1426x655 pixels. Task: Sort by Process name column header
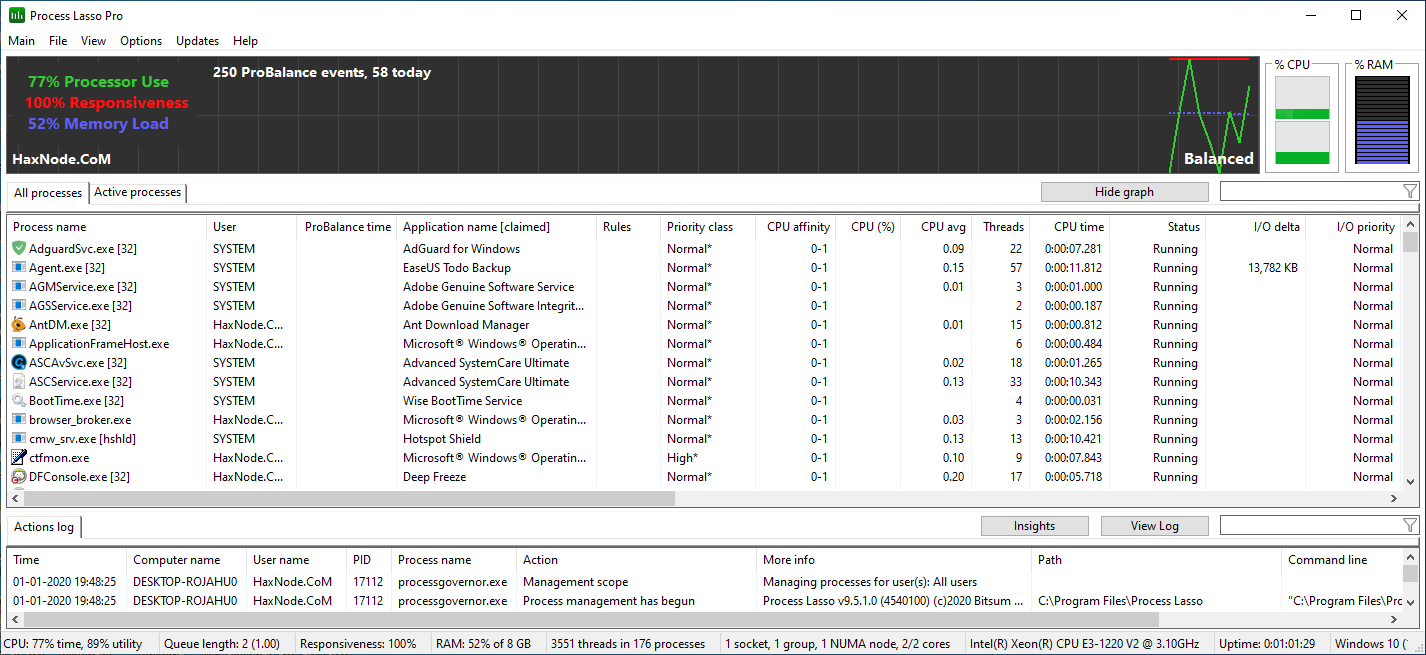(107, 227)
